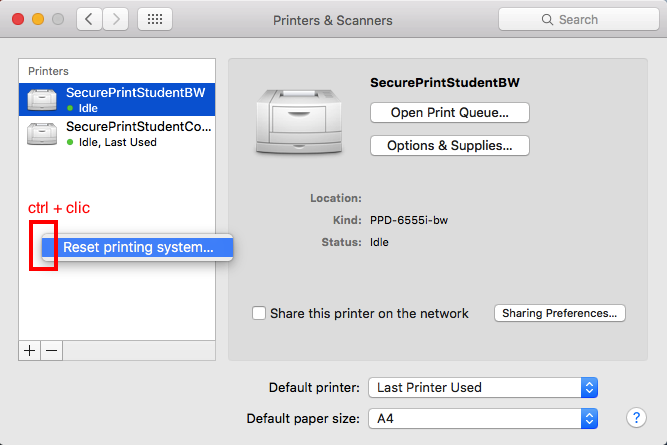The width and height of the screenshot is (667, 445).
Task: Click the add printer plus button
Action: tap(30, 350)
